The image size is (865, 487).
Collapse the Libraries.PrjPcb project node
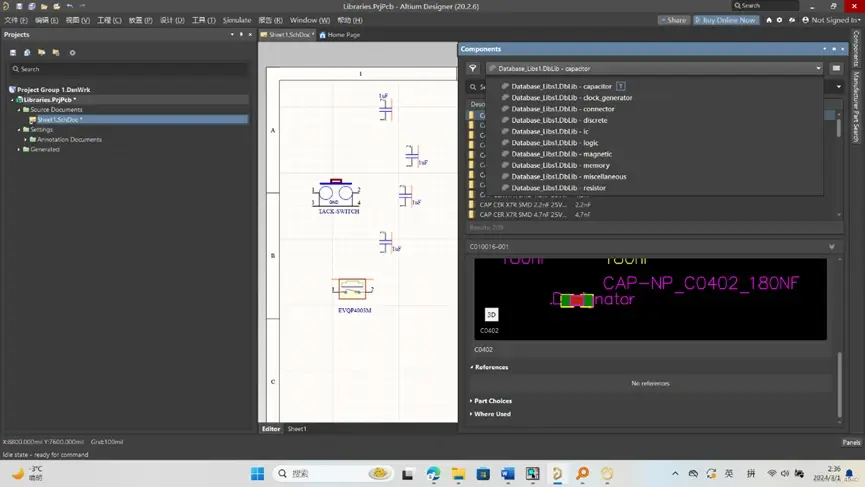(x=13, y=100)
